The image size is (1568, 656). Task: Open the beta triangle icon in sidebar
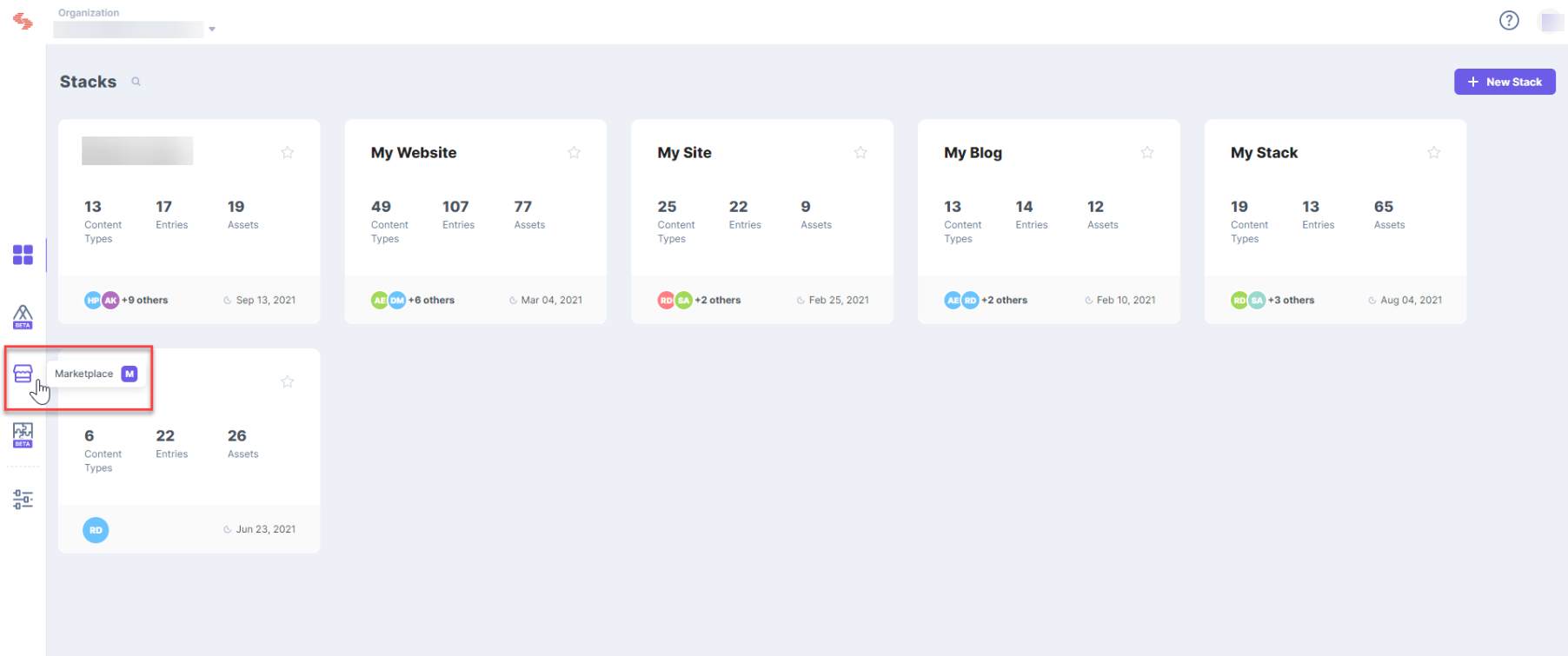pos(23,317)
